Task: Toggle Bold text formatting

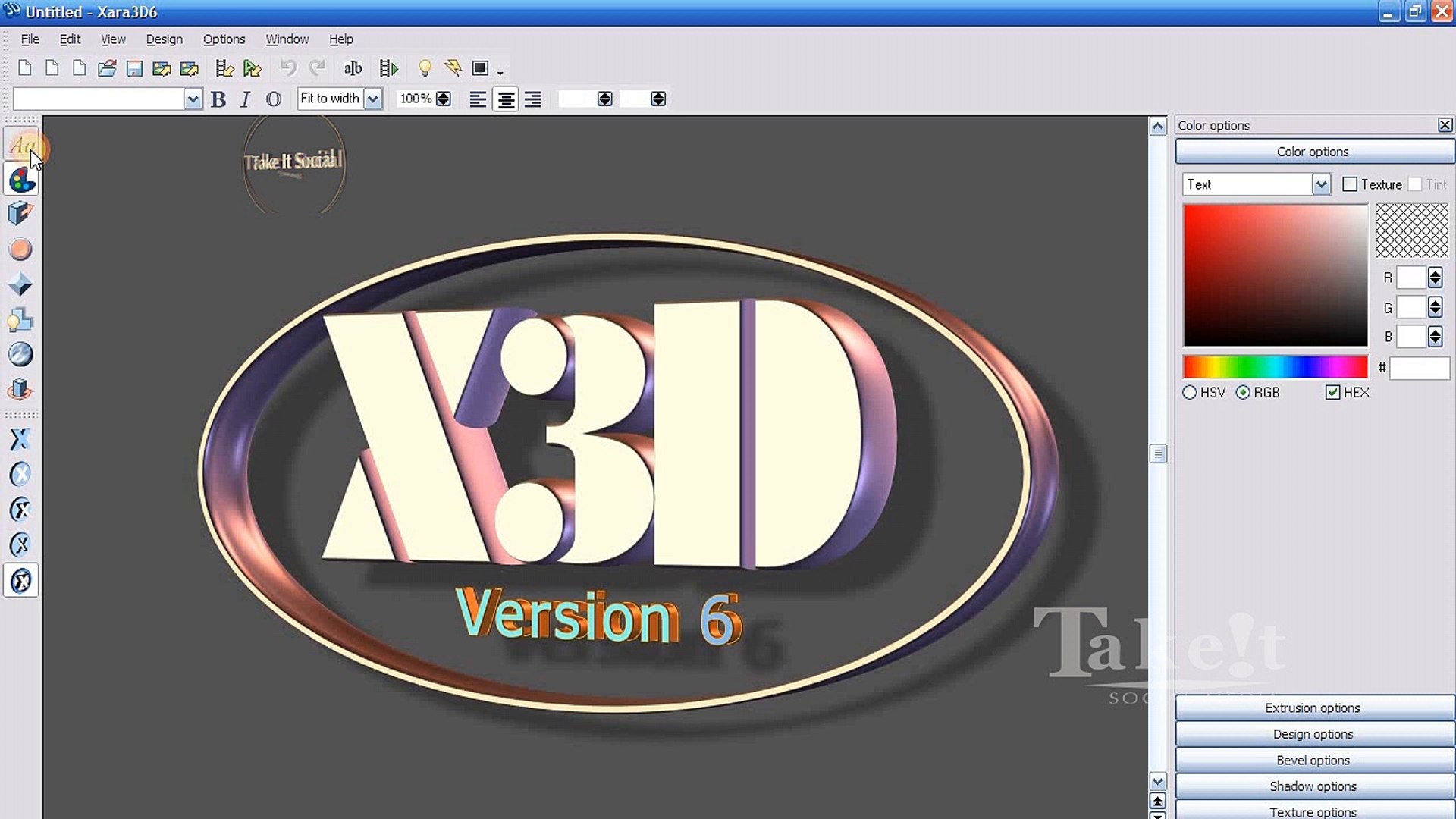Action: pos(218,99)
